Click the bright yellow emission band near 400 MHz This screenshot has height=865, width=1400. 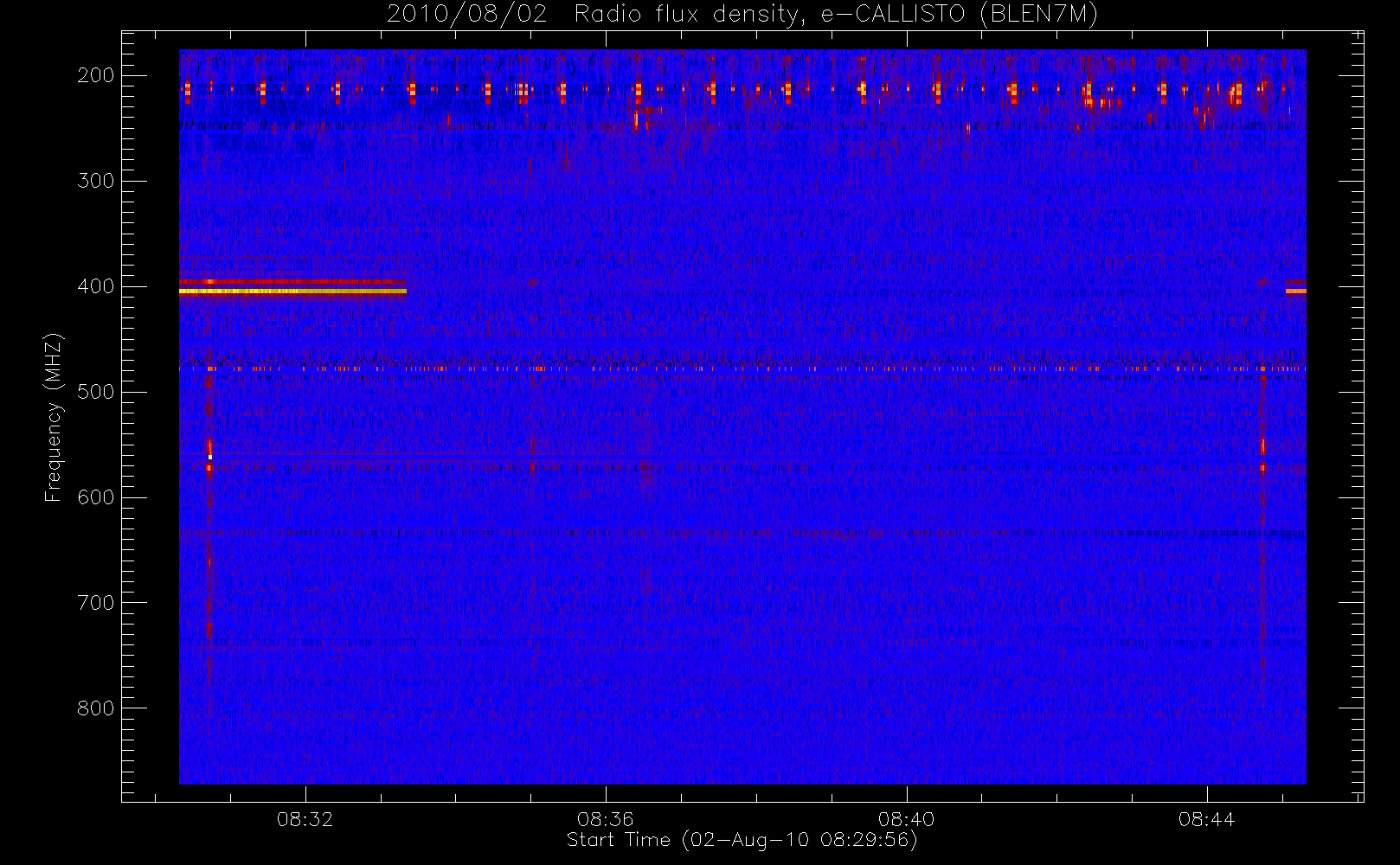292,292
